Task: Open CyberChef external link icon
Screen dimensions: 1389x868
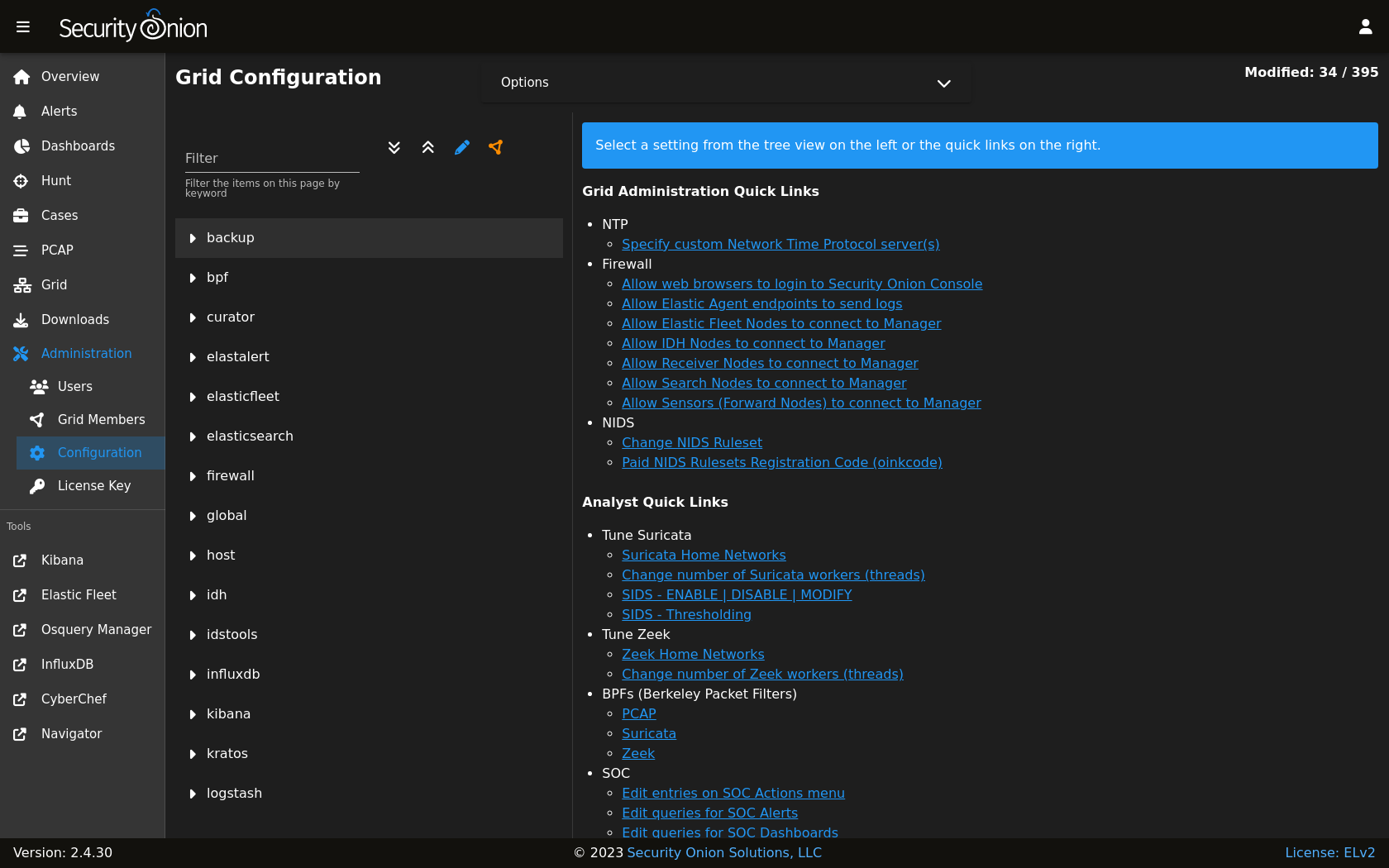Action: click(x=21, y=699)
